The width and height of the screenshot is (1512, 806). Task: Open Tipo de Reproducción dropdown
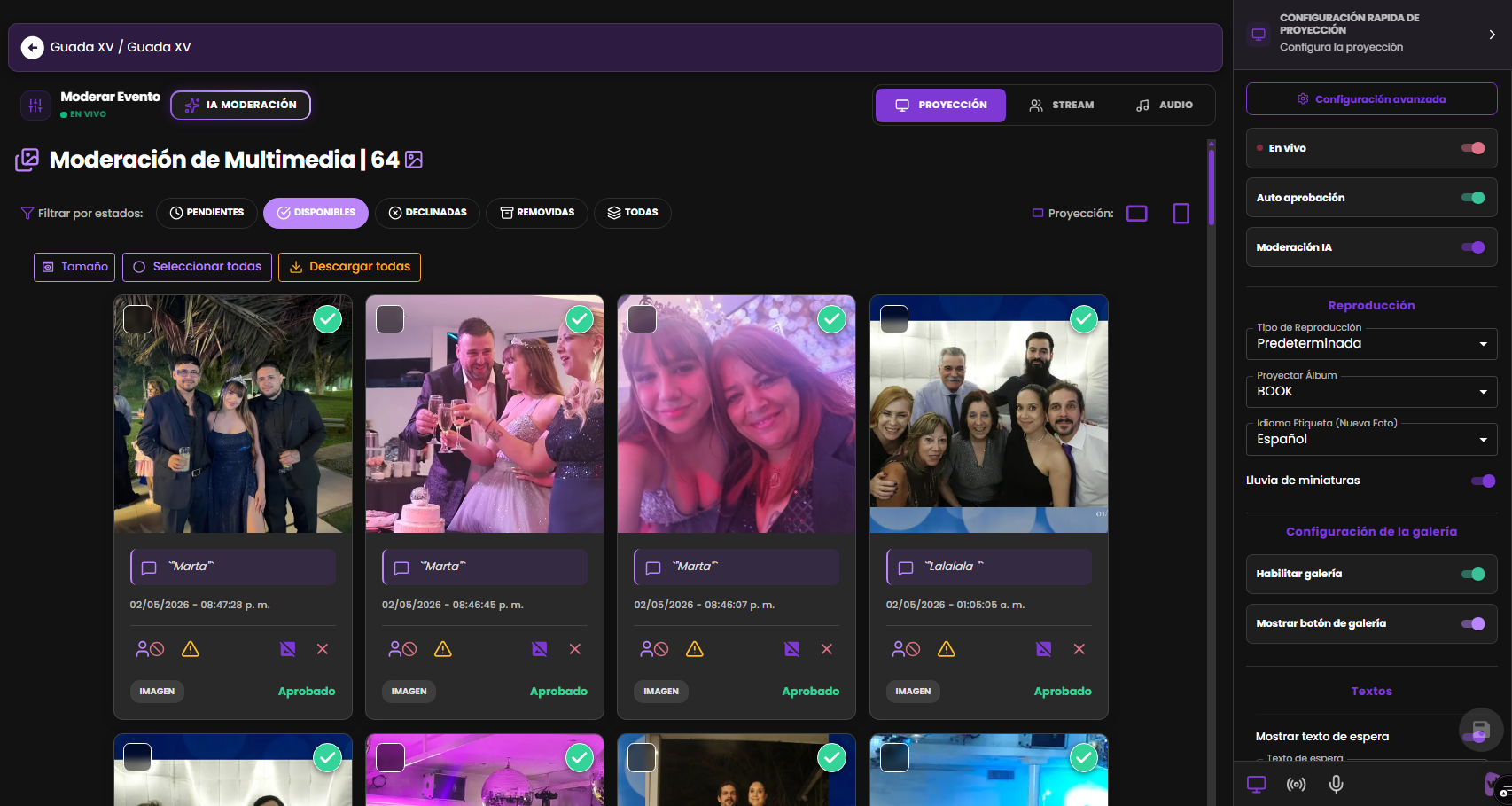click(1372, 344)
